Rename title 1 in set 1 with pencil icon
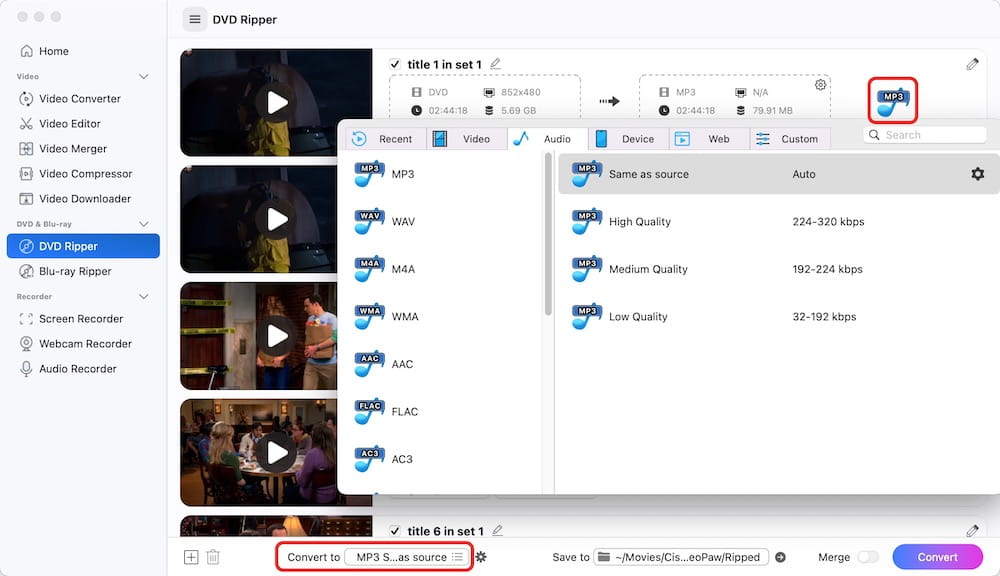1000x576 pixels. click(x=496, y=64)
